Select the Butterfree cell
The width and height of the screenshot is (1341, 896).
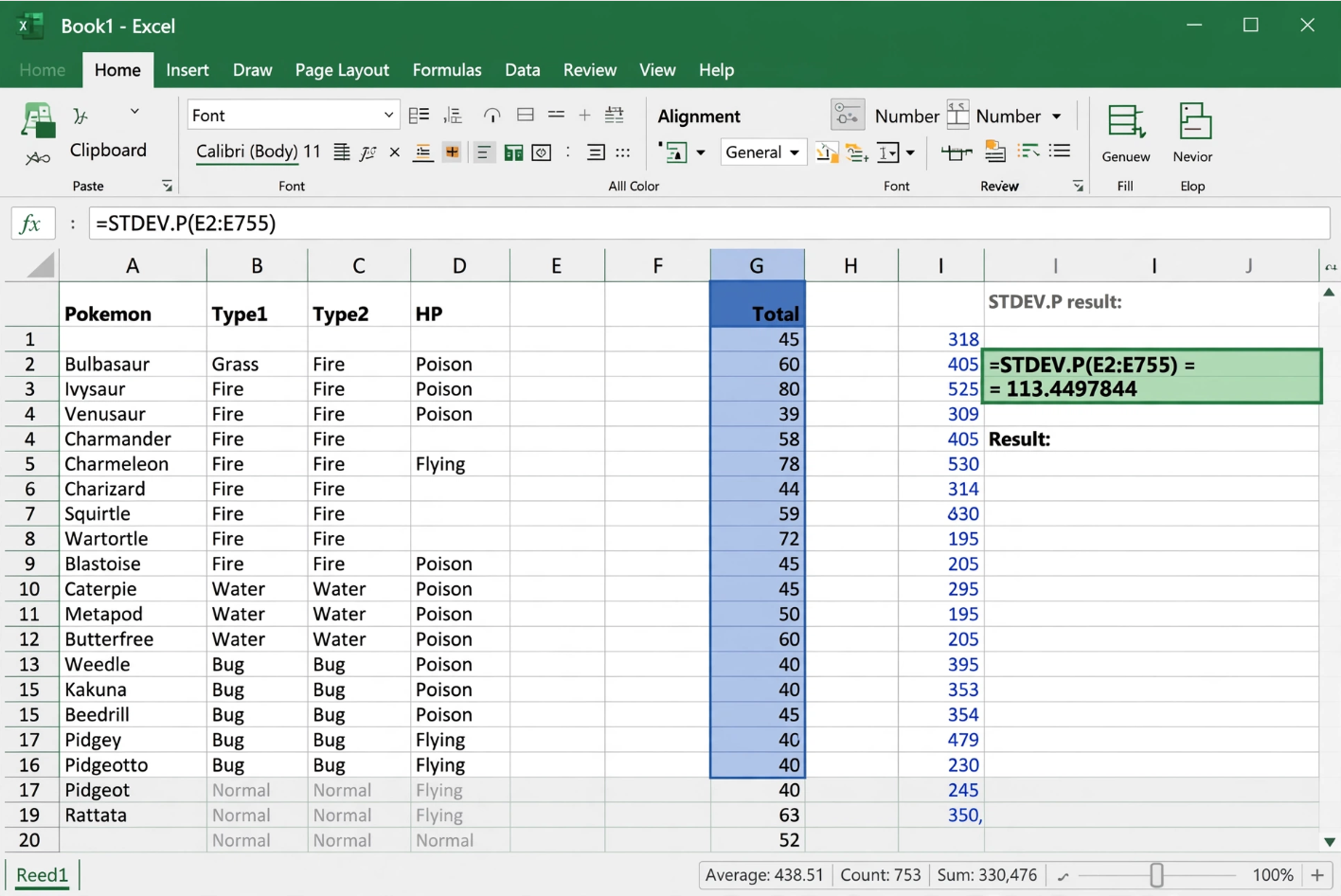tap(133, 639)
